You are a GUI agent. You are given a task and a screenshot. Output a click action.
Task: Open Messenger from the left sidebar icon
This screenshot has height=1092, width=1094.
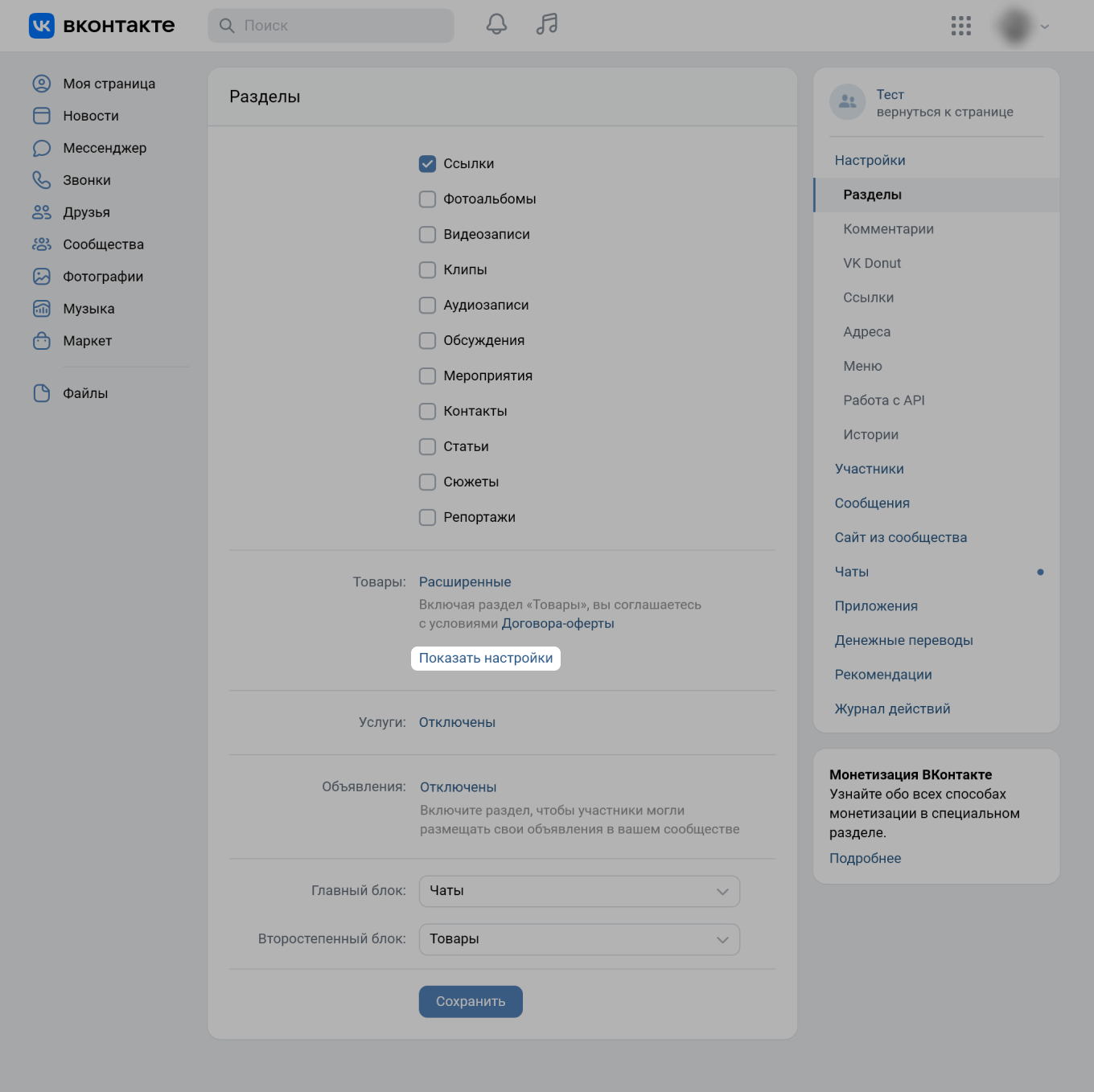point(42,148)
